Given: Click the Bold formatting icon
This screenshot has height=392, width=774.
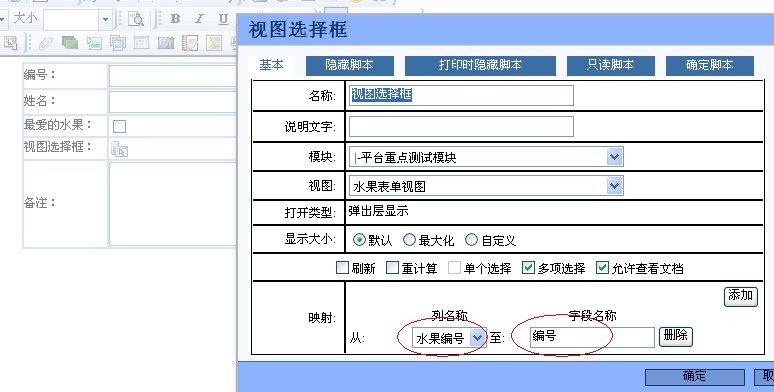Looking at the screenshot, I should [175, 19].
